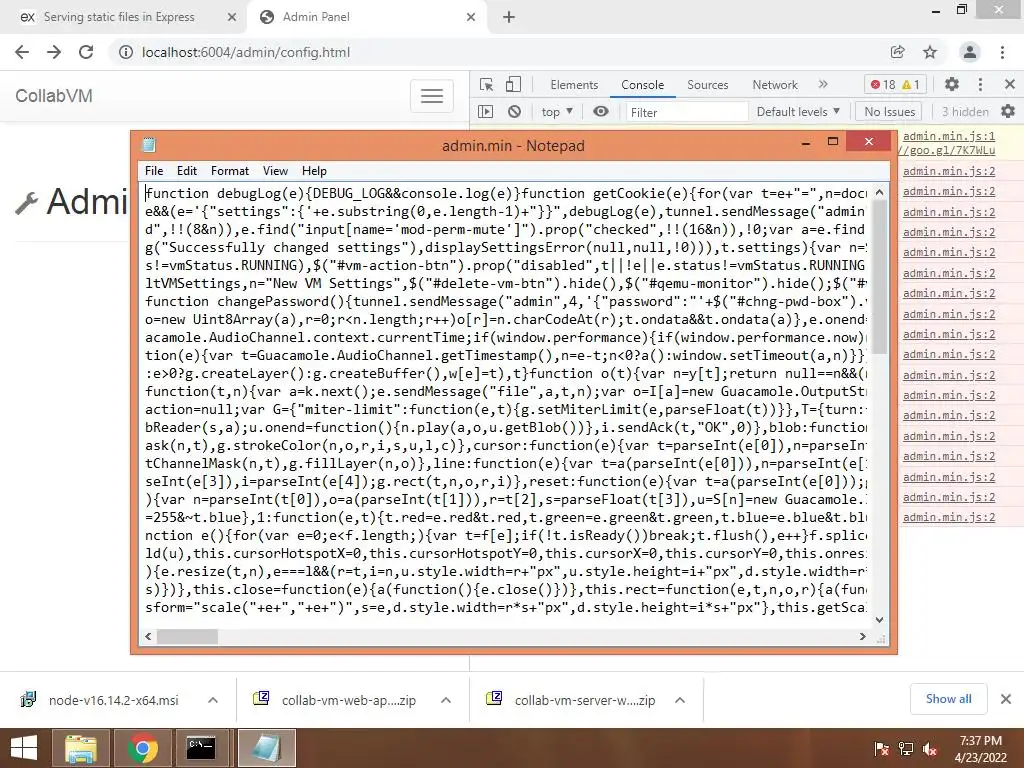Open the Windows Start button
The width and height of the screenshot is (1024, 768).
point(24,748)
